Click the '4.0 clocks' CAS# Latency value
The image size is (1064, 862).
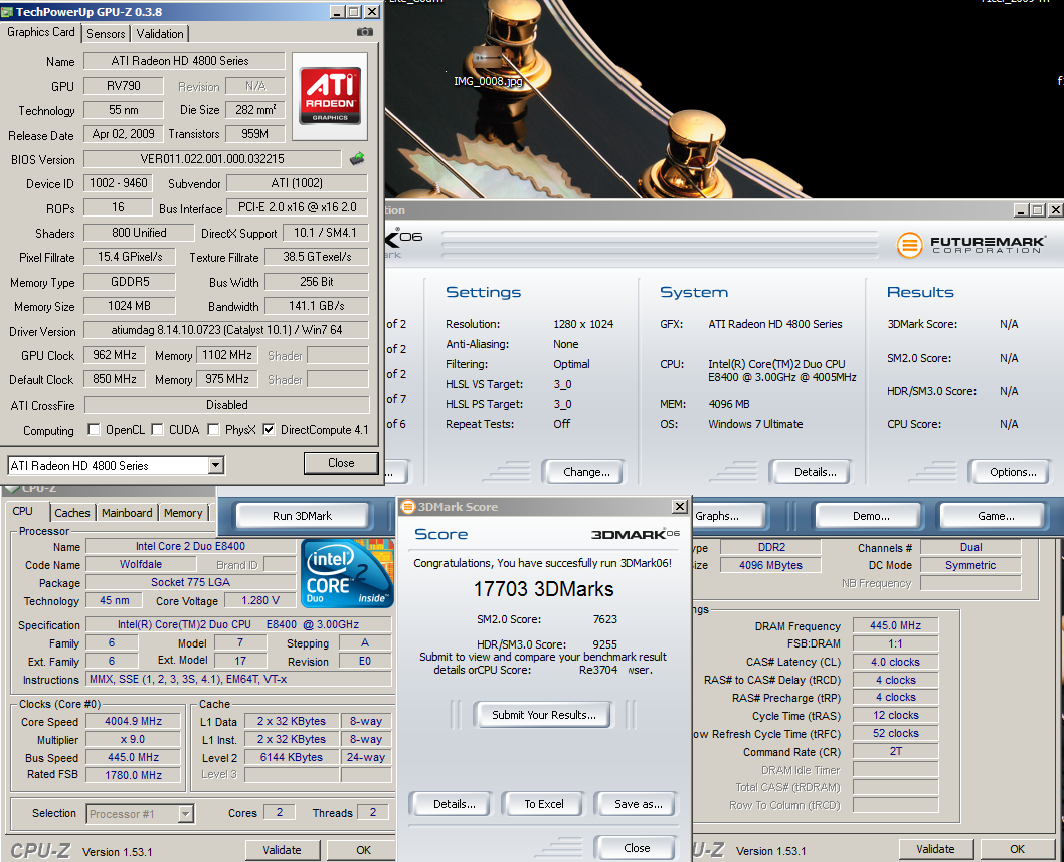(x=895, y=662)
